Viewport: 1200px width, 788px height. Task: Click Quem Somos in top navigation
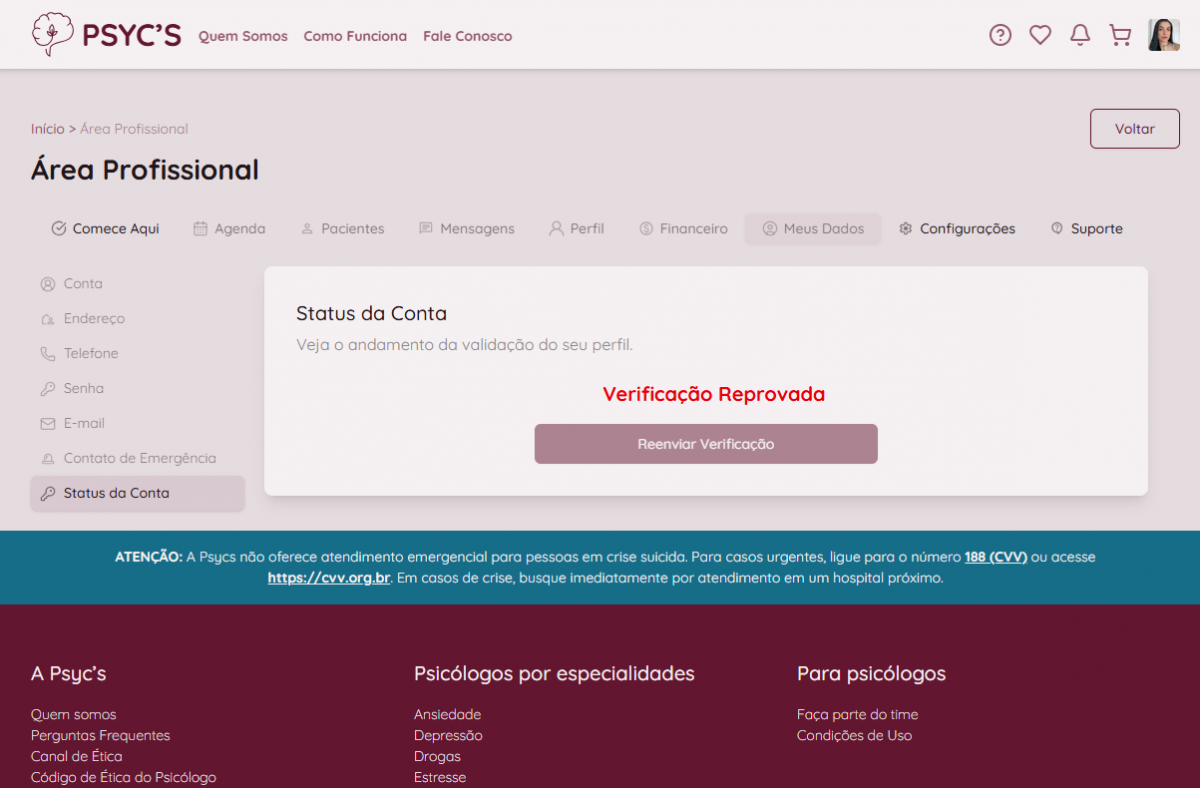click(243, 36)
